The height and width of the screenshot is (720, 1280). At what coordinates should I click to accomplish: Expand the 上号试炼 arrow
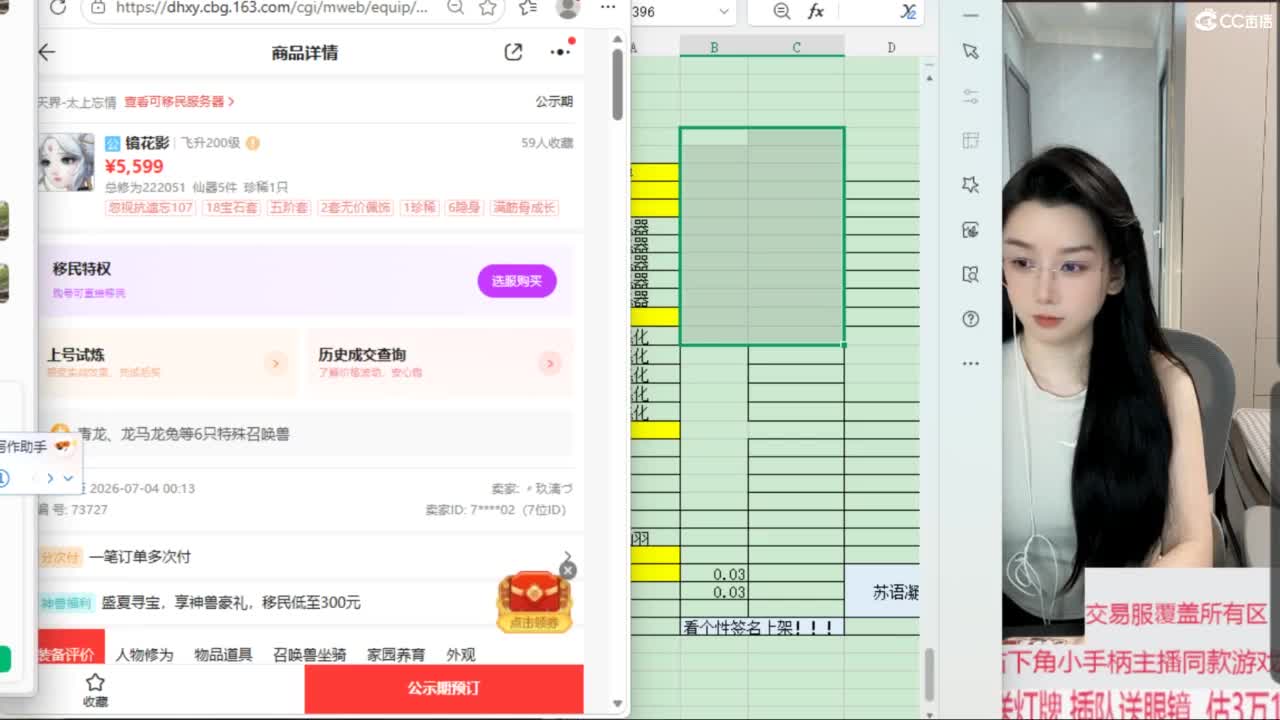[x=276, y=363]
